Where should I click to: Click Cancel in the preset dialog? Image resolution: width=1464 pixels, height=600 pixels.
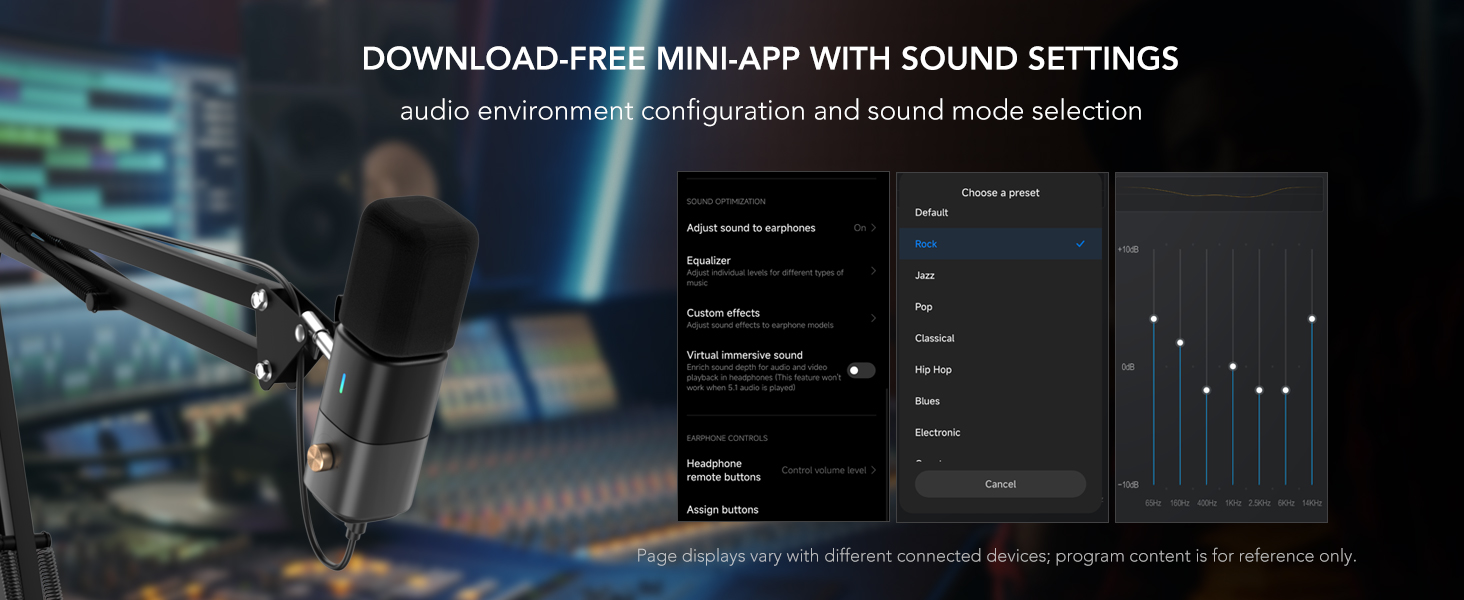pyautogui.click(x=1000, y=484)
